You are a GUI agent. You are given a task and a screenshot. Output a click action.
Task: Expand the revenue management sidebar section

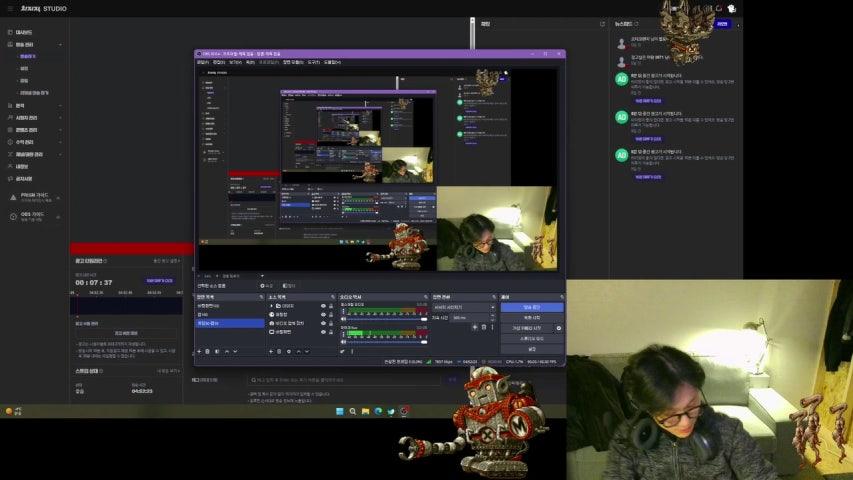point(60,142)
